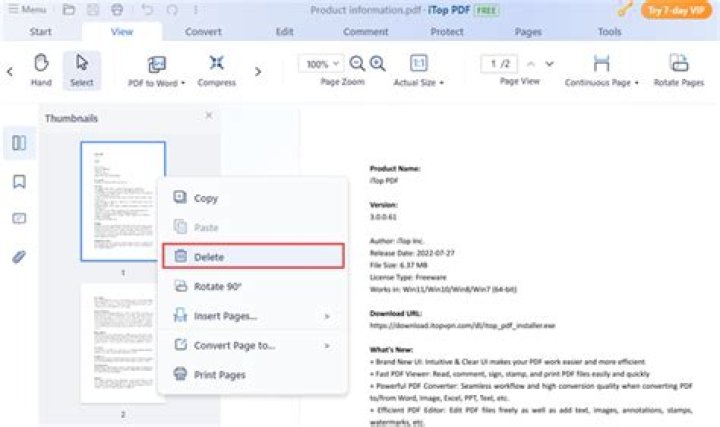
Task: Go to previous page with up arrow
Action: (531, 64)
